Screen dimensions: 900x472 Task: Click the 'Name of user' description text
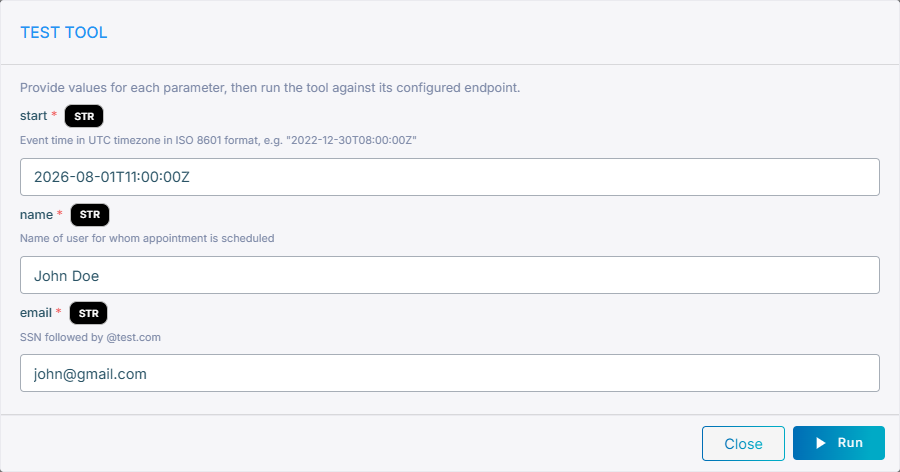coord(147,238)
